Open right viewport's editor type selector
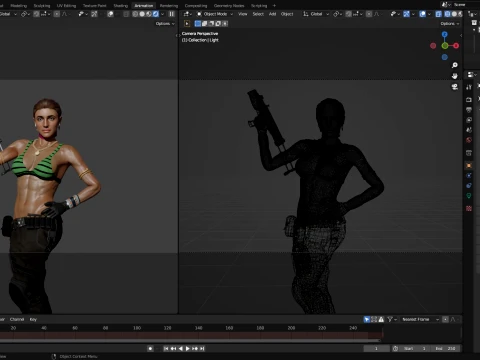 [x=187, y=14]
